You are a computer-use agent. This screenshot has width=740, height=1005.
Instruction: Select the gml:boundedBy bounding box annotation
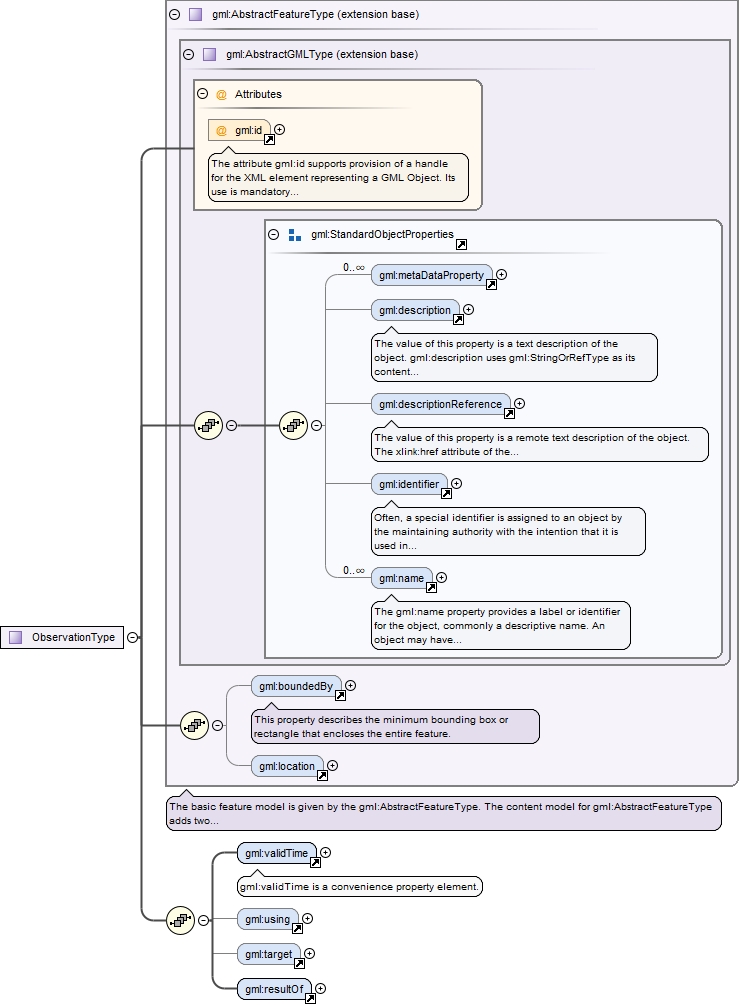[395, 726]
